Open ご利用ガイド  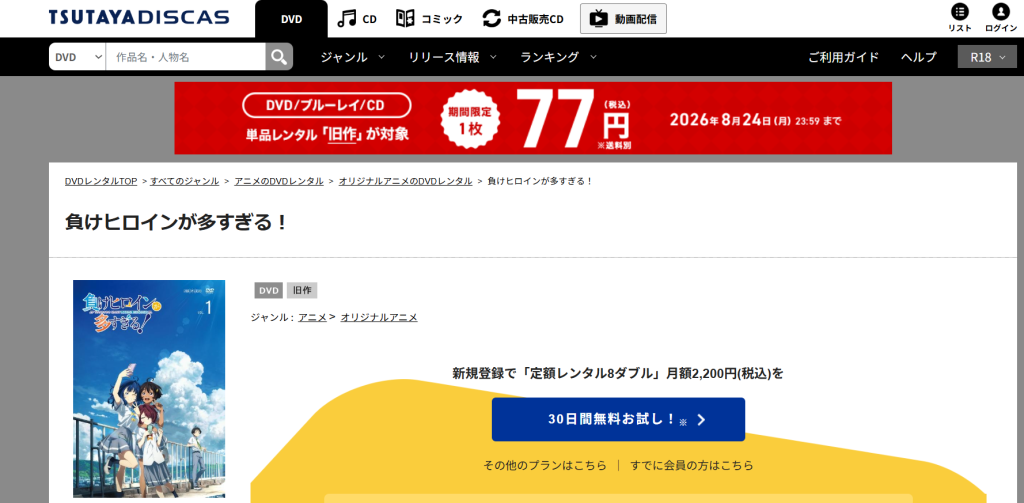pyautogui.click(x=843, y=57)
